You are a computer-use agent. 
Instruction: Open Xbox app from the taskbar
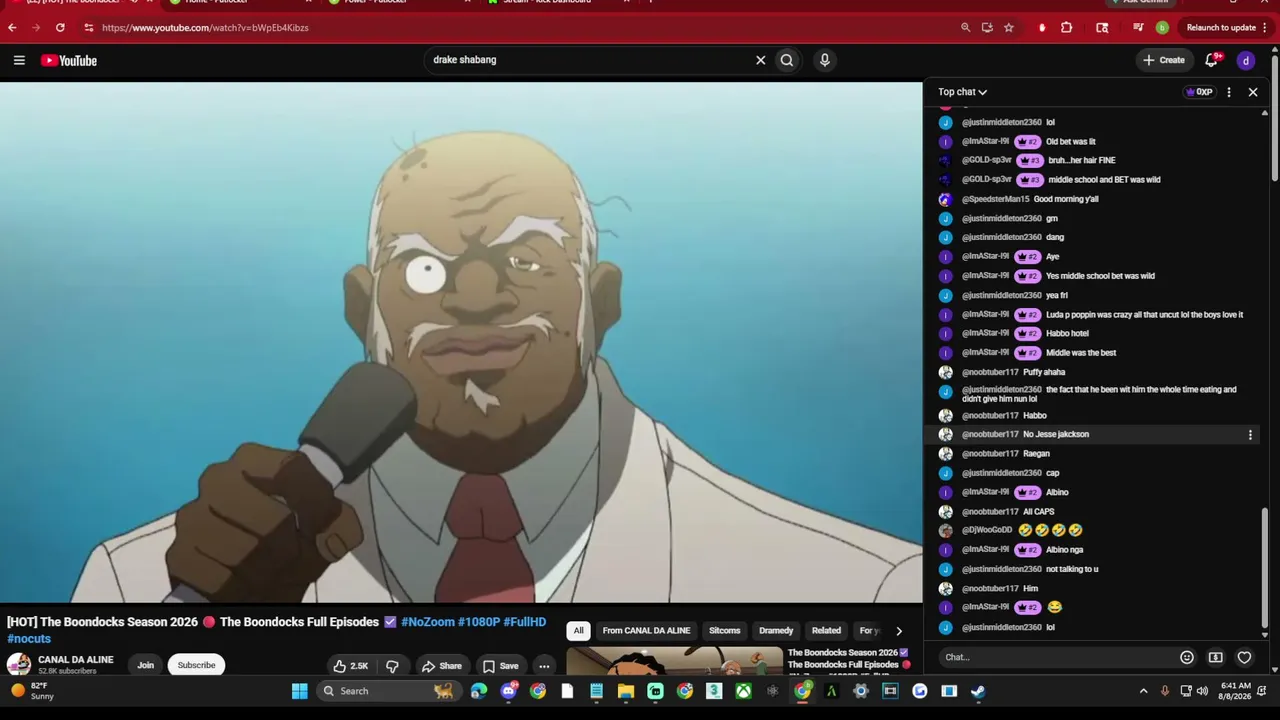coord(743,691)
